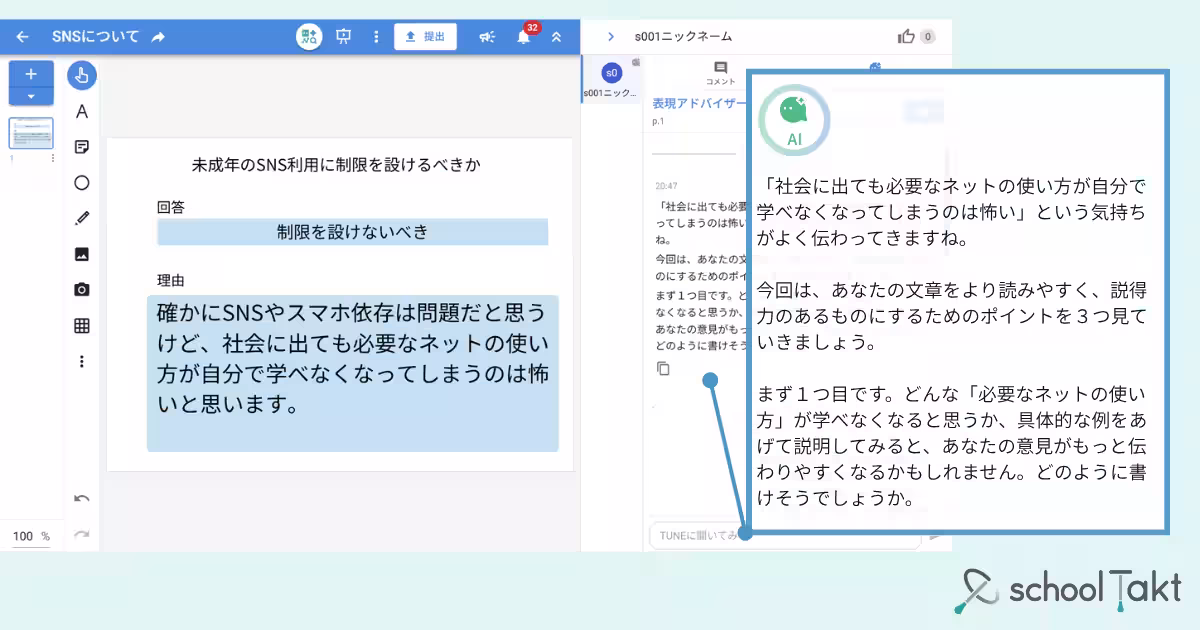Image resolution: width=1200 pixels, height=630 pixels.
Task: Expand the dropdown arrow under the plus button
Action: point(31,96)
